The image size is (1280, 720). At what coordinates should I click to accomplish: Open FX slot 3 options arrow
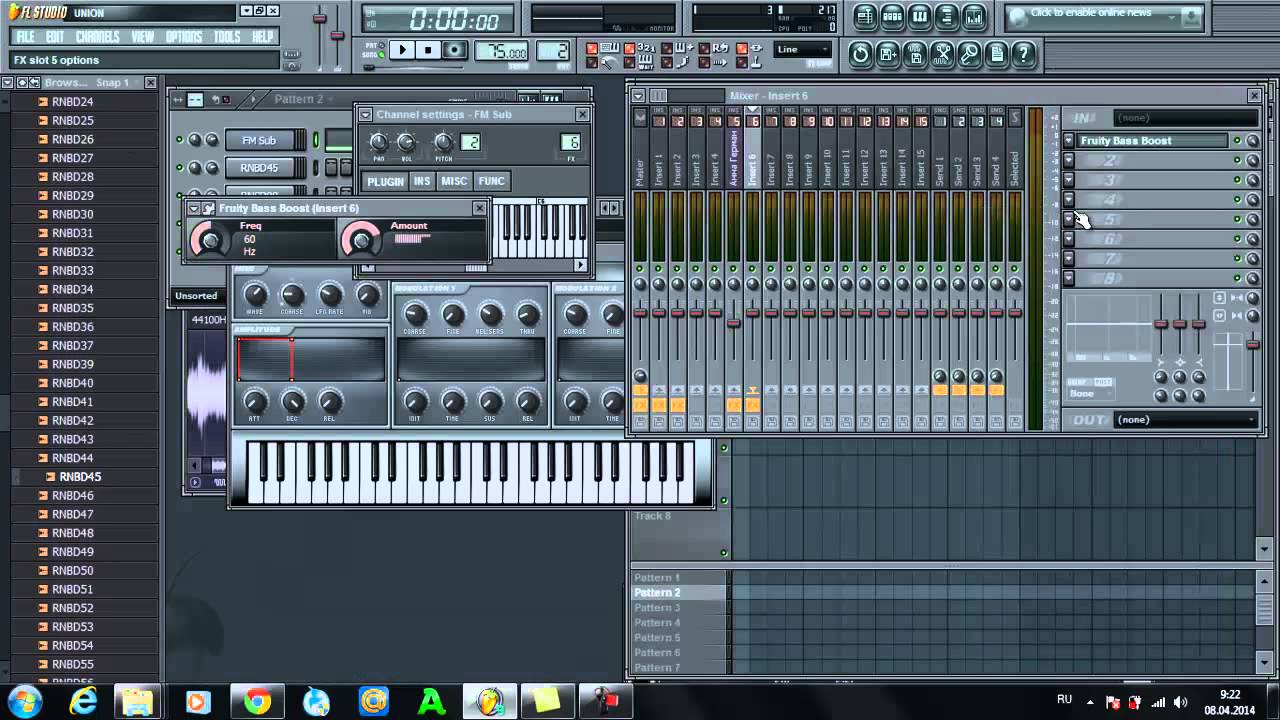click(1068, 180)
